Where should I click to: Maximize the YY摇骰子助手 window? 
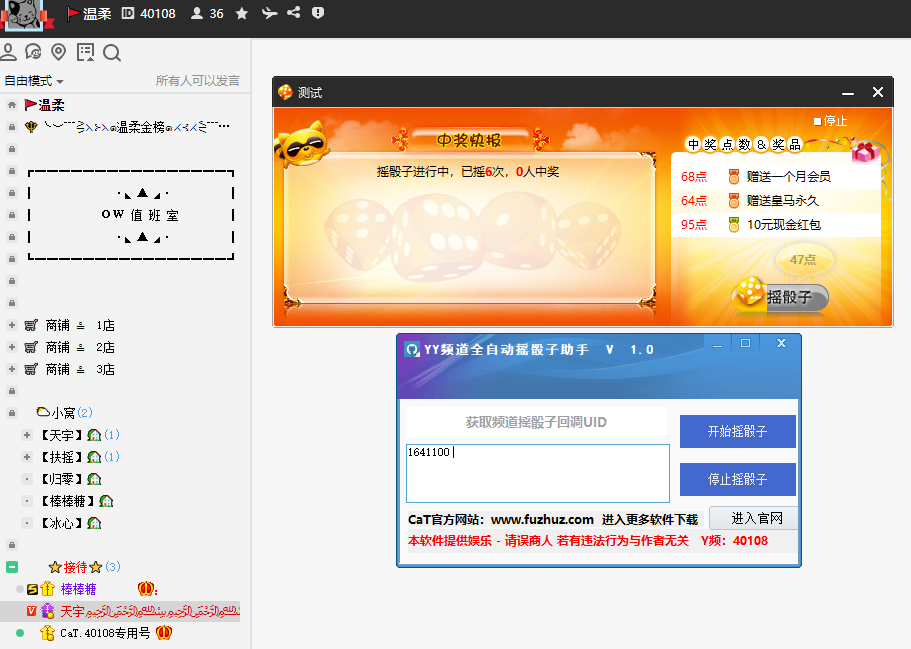pos(745,343)
